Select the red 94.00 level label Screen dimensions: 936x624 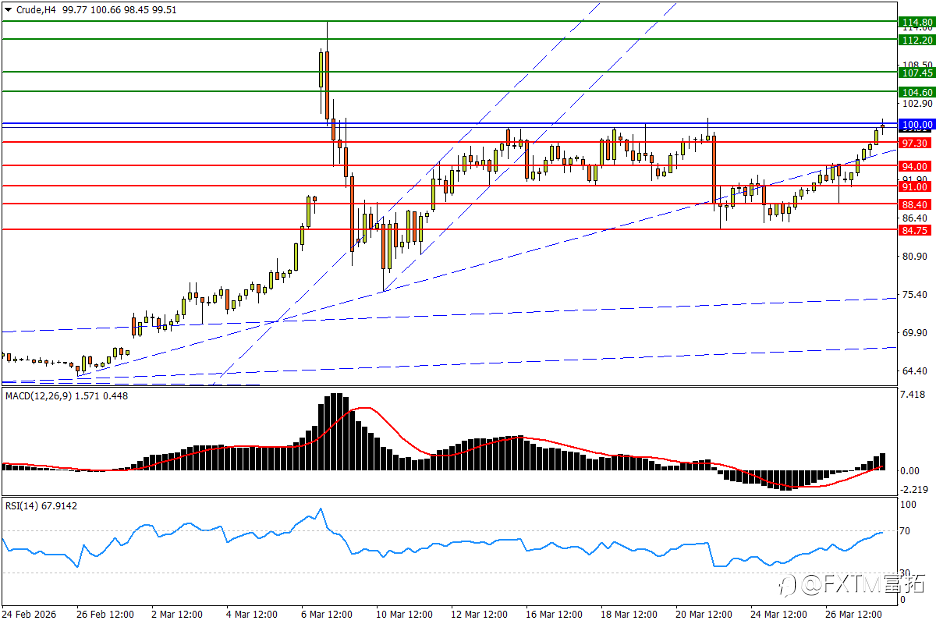pos(915,167)
